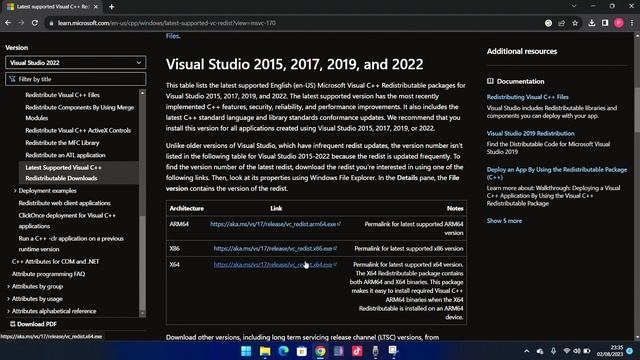Launch Microsoft Edge from the taskbar

click(283, 351)
